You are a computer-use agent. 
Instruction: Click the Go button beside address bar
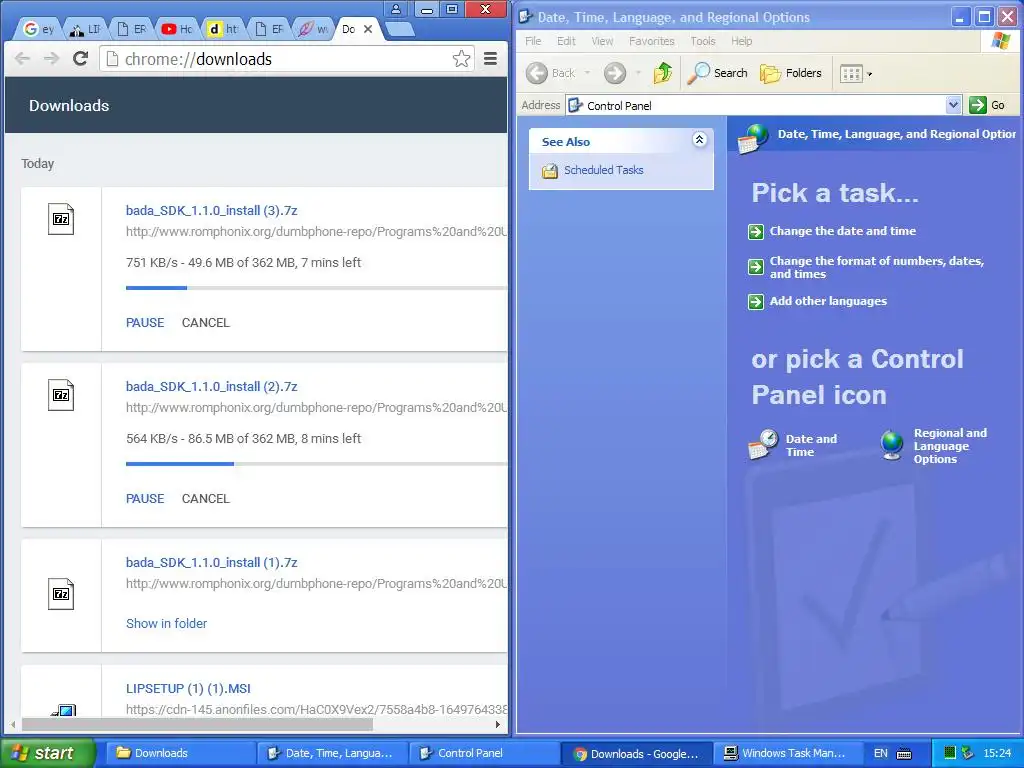(988, 105)
